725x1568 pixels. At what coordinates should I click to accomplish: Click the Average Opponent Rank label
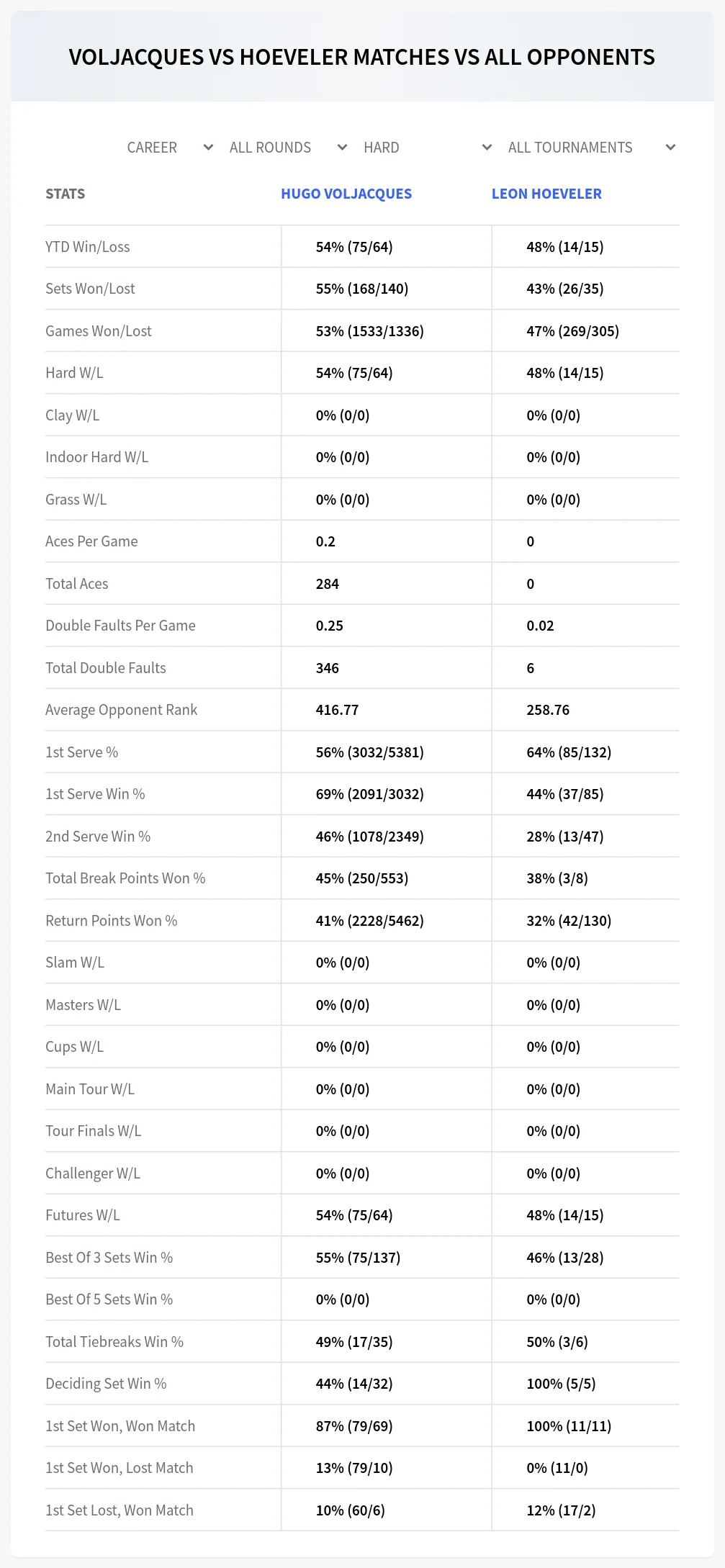point(121,710)
